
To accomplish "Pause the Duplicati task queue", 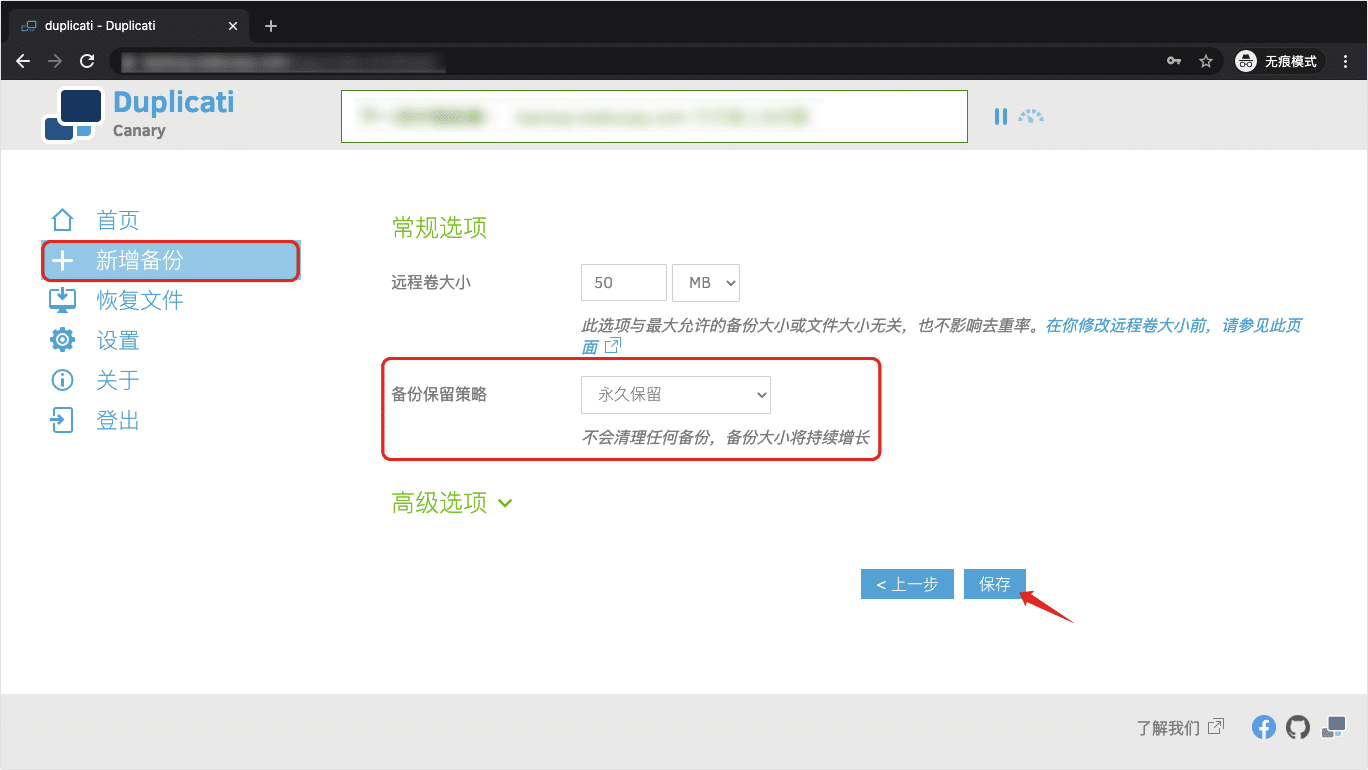I will pyautogui.click(x=1001, y=116).
